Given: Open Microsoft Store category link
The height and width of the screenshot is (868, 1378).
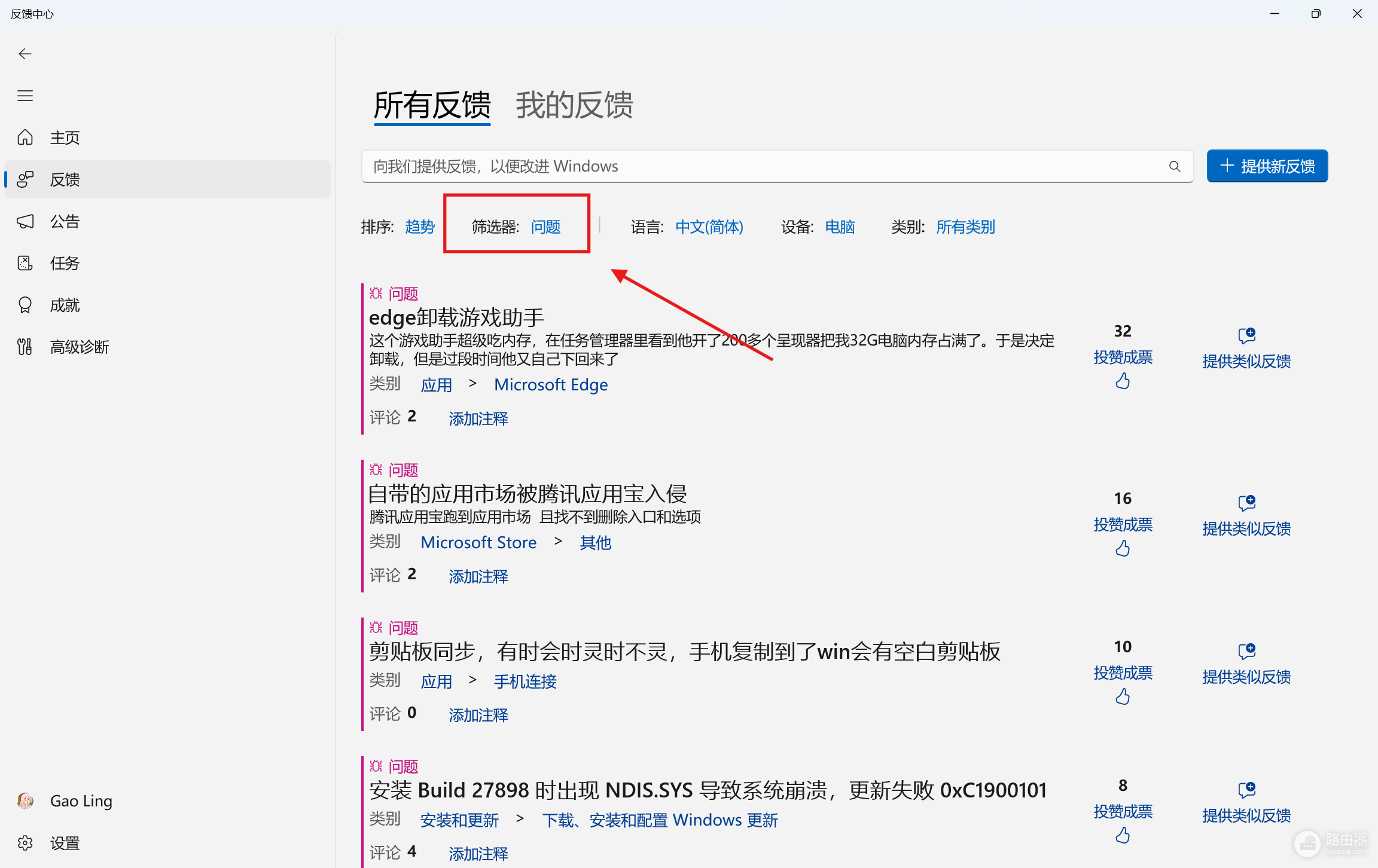Looking at the screenshot, I should [478, 542].
